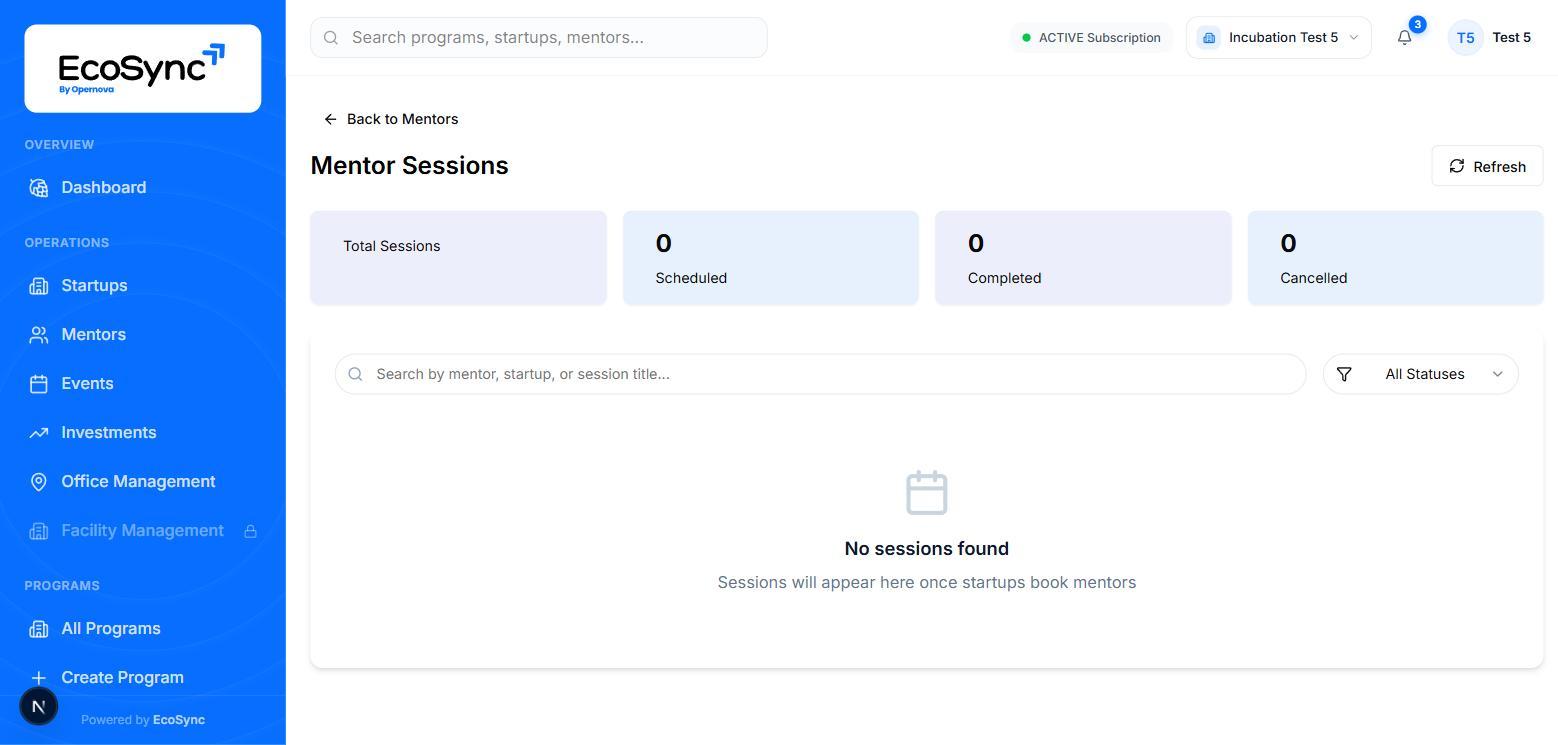Click the Cancelled sessions label

1314,278
